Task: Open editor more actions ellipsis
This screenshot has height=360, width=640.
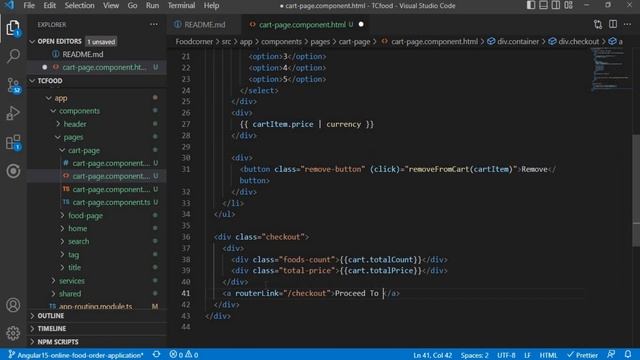Action: [x=627, y=24]
